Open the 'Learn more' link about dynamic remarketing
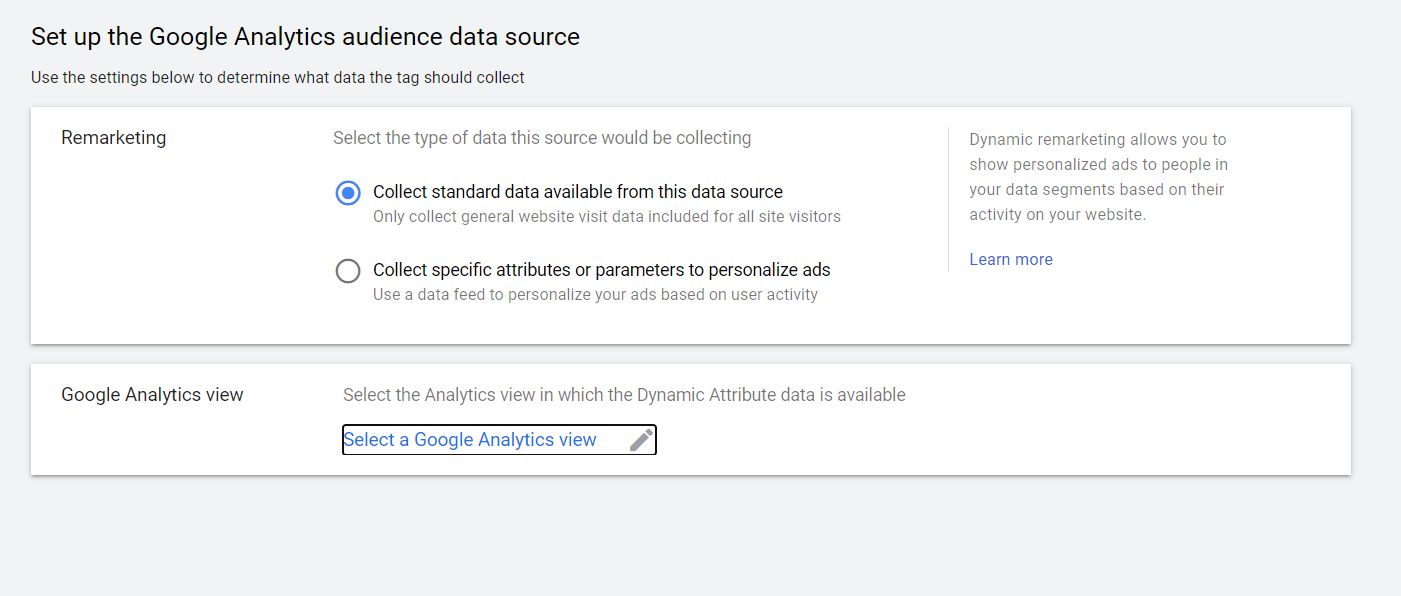 tap(1010, 259)
